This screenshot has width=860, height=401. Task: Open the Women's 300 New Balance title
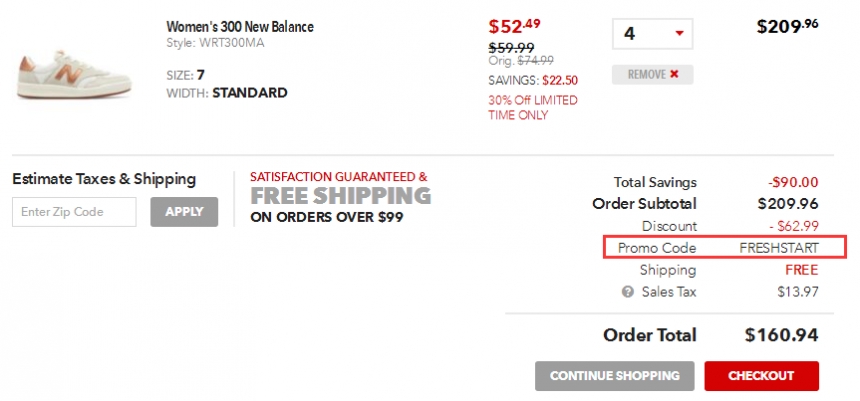(x=239, y=27)
